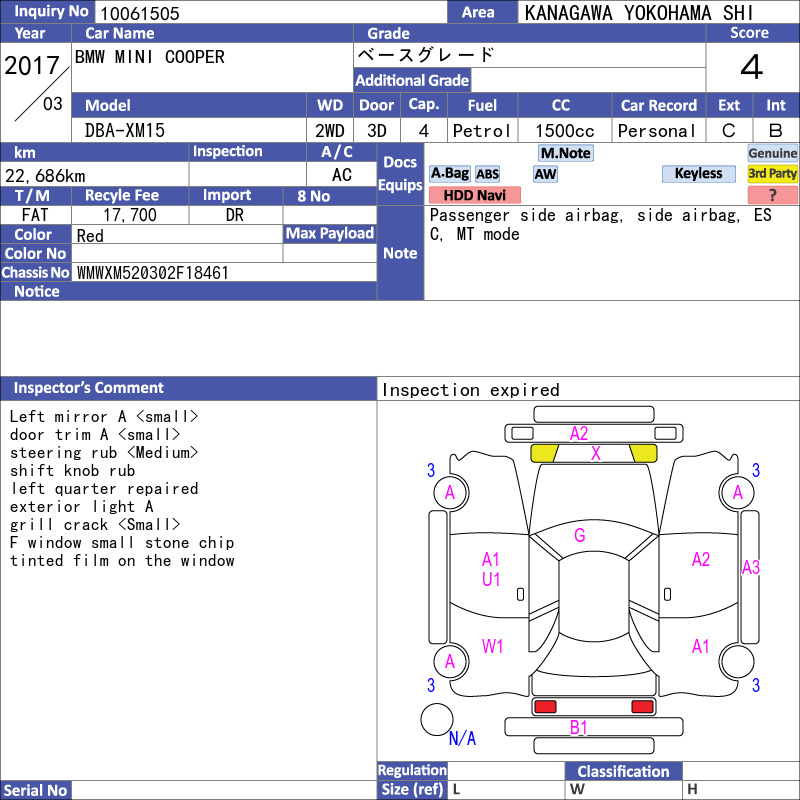Click the 3rd Party badge

click(x=772, y=173)
